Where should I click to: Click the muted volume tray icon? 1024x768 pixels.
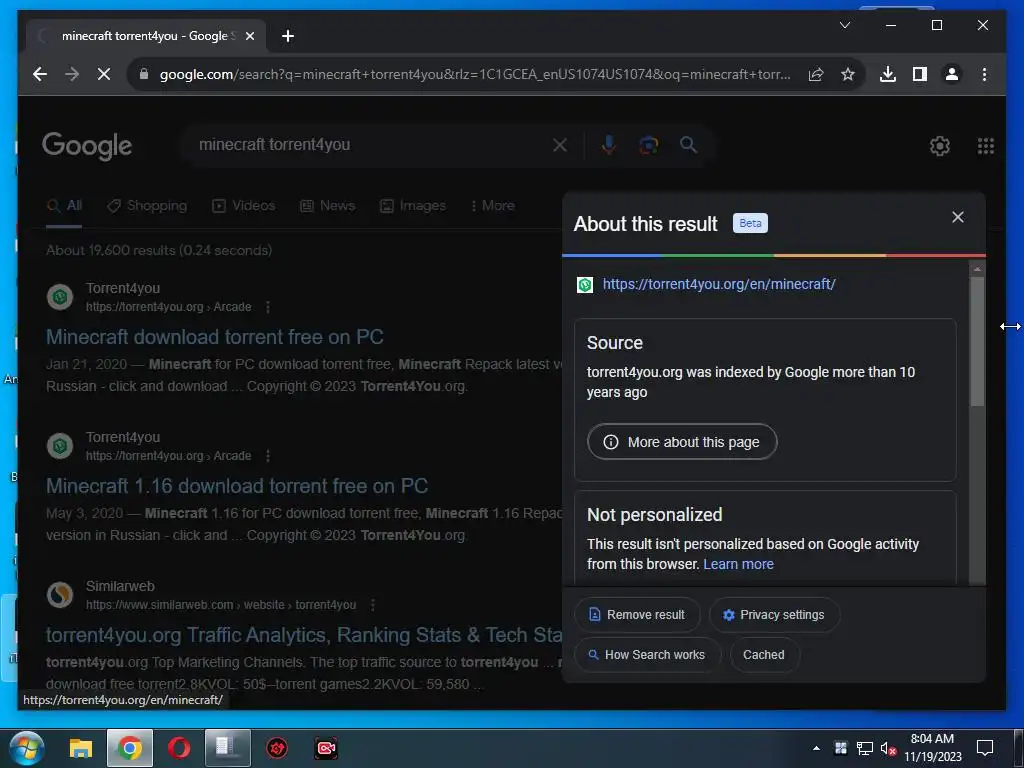888,748
